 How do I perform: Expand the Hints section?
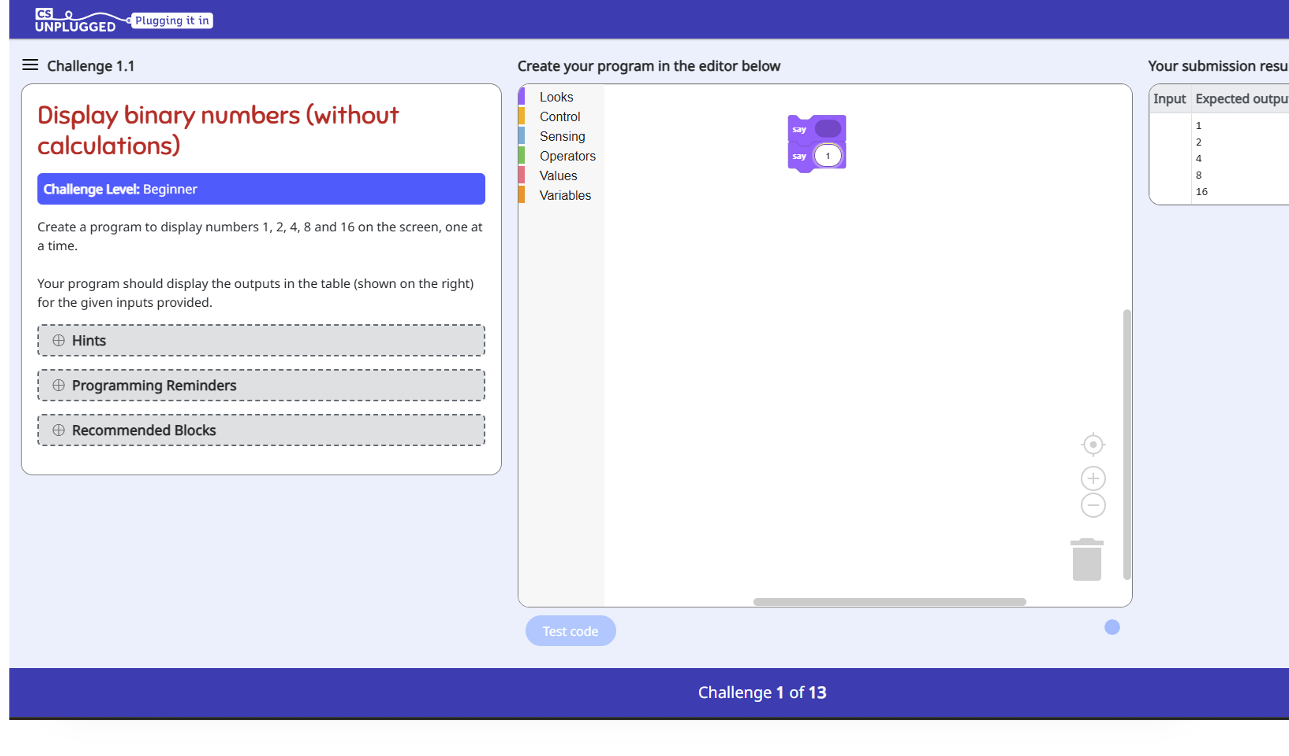[261, 340]
